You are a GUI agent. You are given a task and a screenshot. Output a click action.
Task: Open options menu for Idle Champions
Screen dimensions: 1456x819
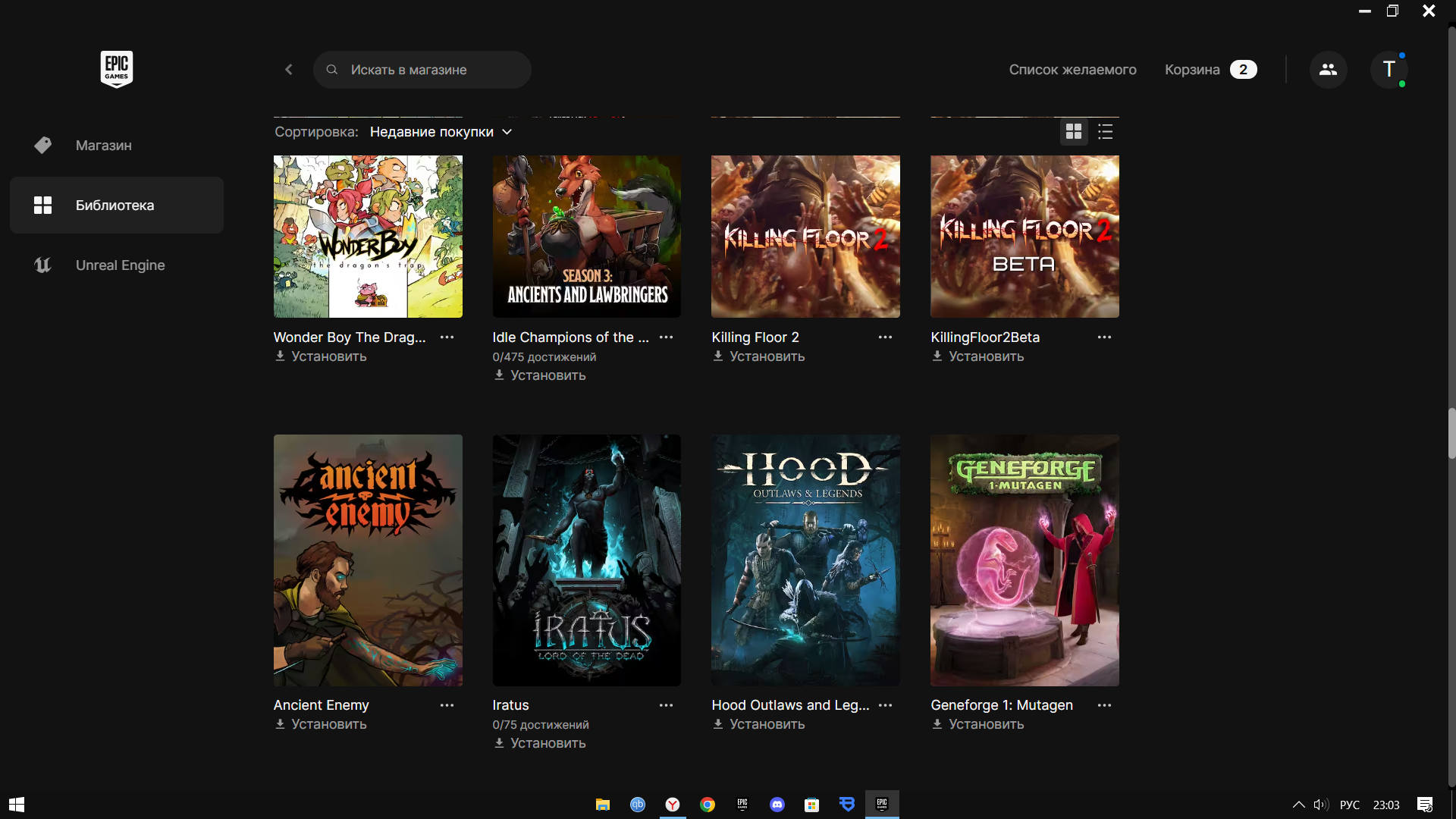(667, 337)
